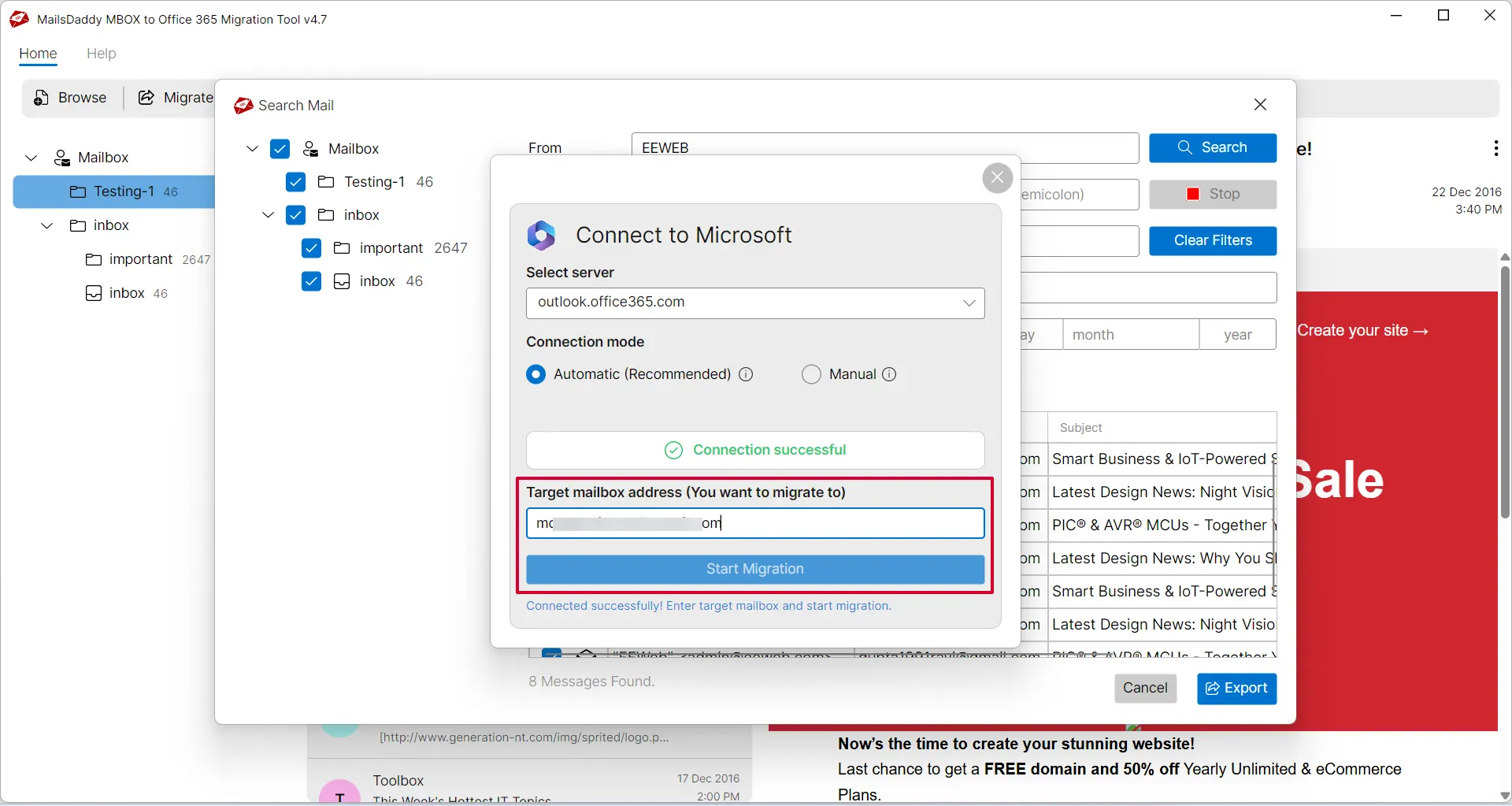The image size is (1512, 806).
Task: Click the Clear Filters button
Action: click(1213, 240)
